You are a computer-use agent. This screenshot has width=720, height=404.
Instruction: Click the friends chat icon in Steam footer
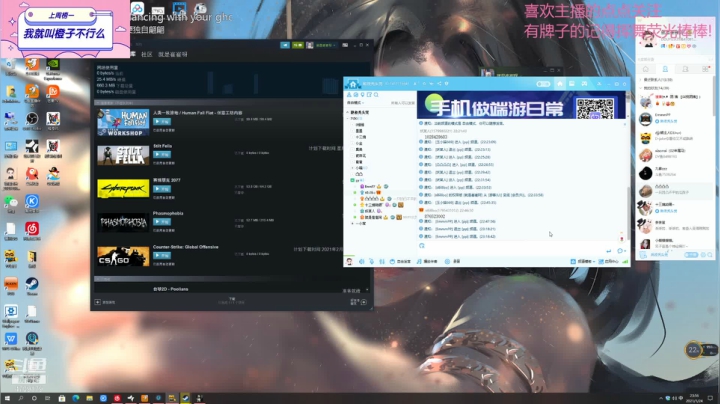(364, 302)
